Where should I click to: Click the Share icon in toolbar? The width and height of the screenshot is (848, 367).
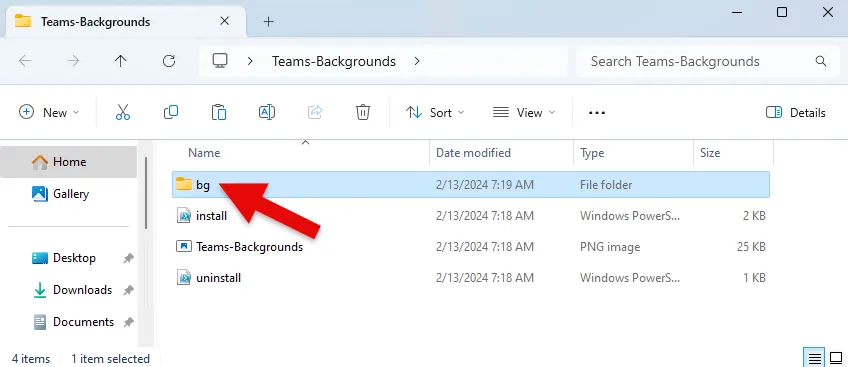[x=315, y=112]
